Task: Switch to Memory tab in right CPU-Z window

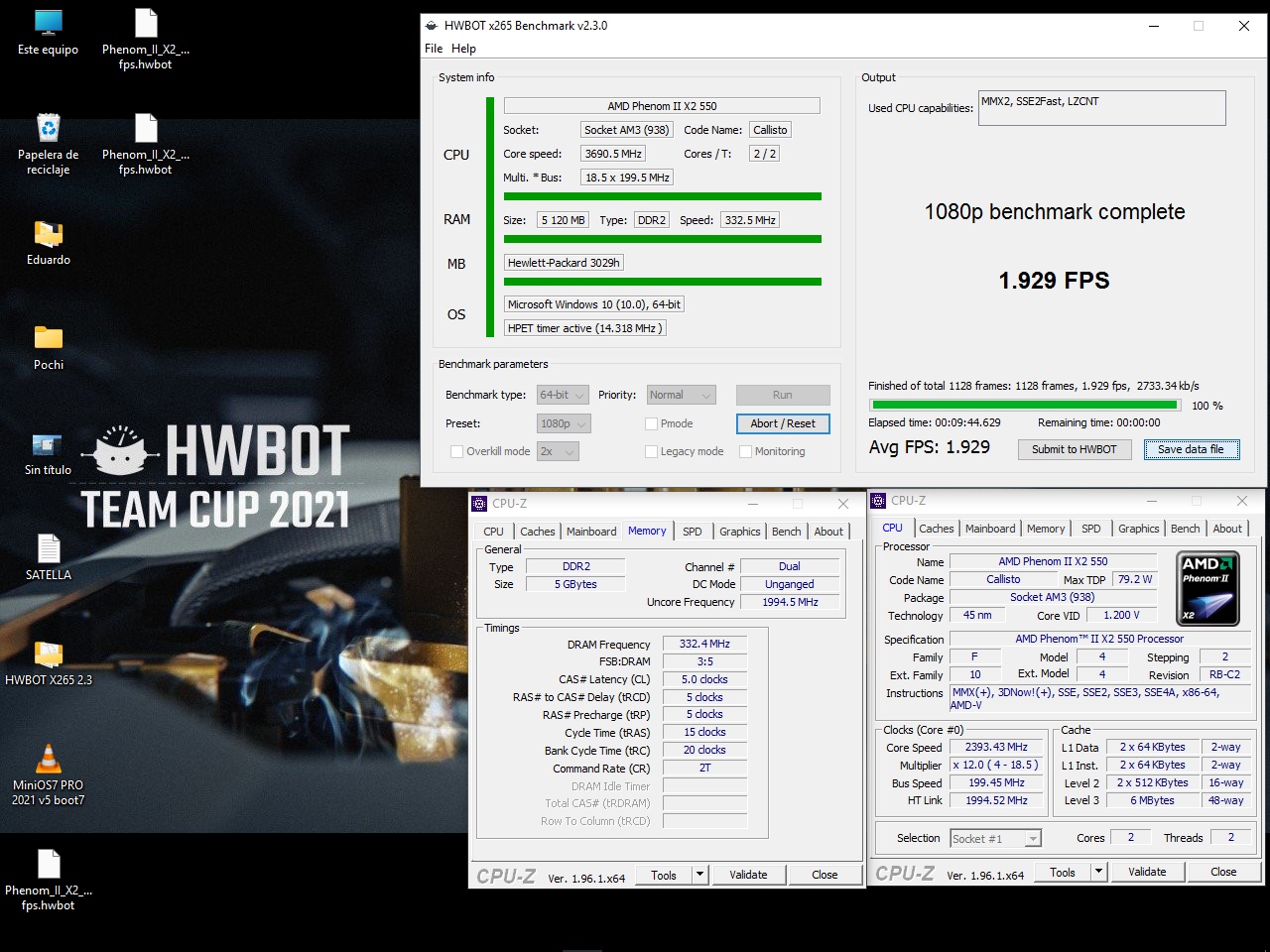Action: (x=1046, y=529)
